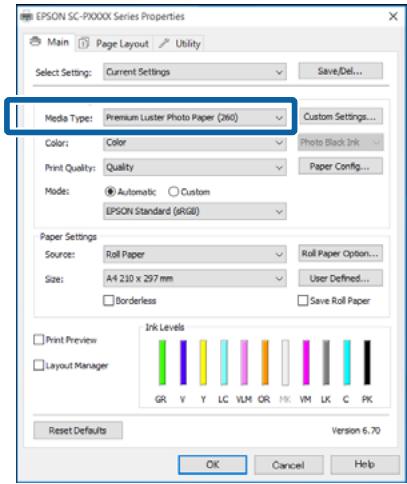
Task: Click the GR green ink level bar
Action: point(162,362)
